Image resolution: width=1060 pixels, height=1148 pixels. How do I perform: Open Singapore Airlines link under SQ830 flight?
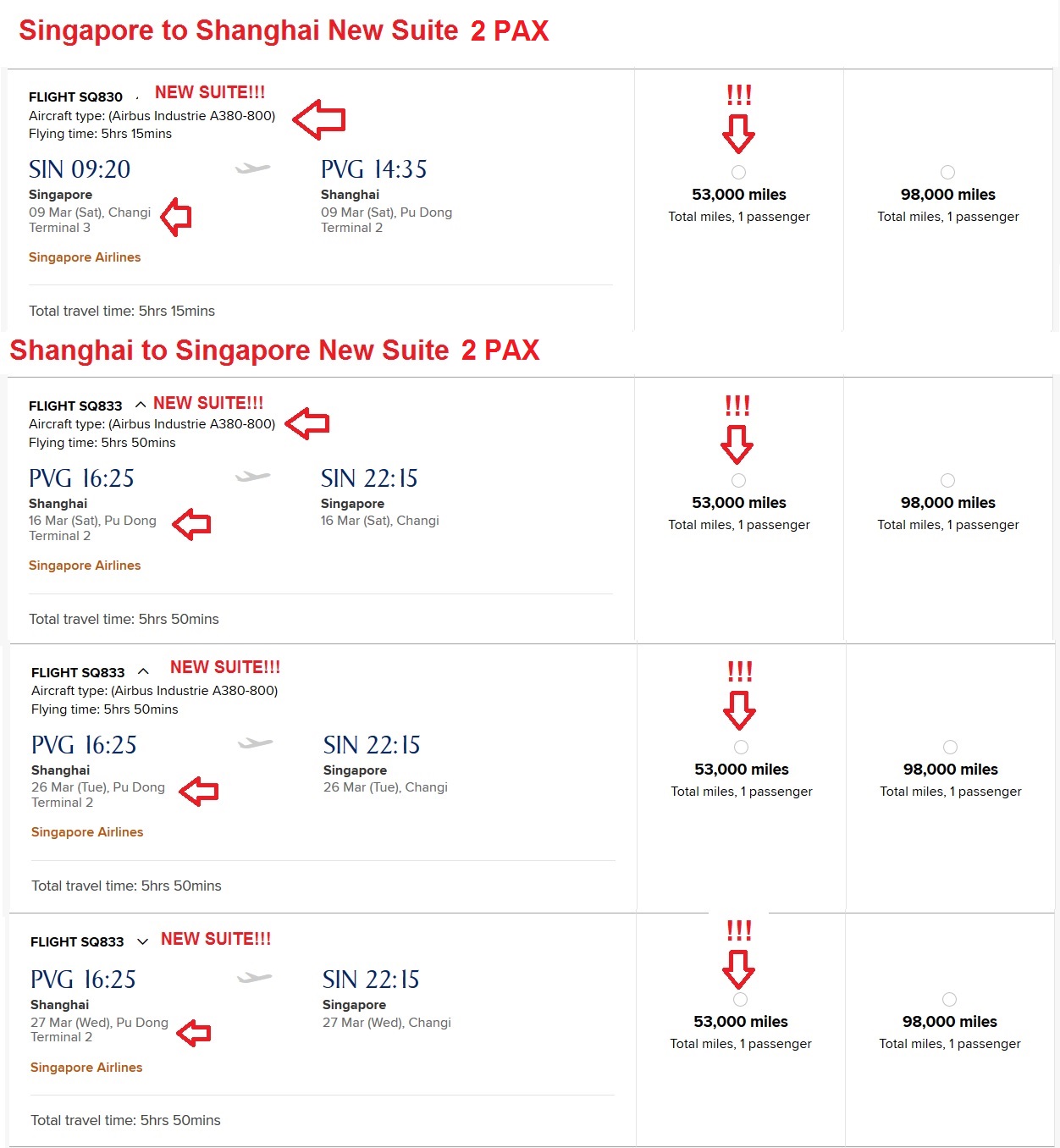[x=85, y=257]
